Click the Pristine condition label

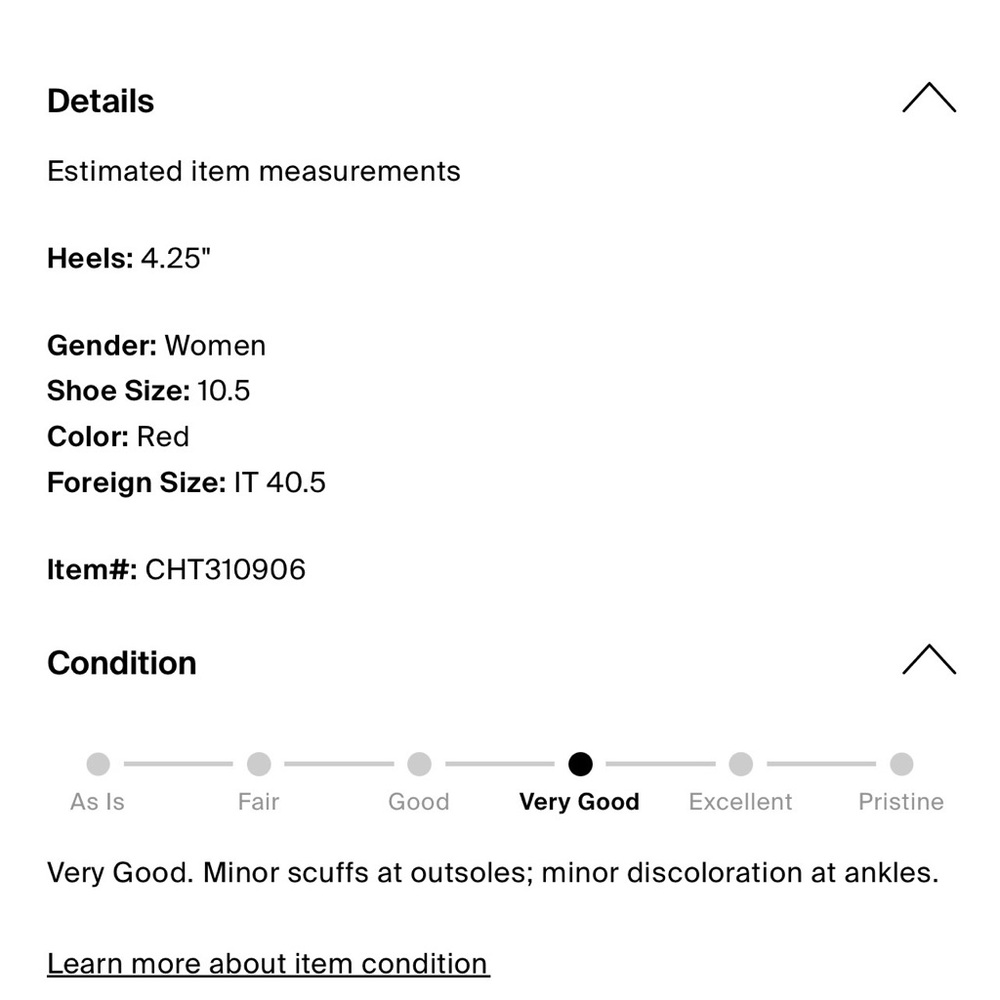pos(901,802)
